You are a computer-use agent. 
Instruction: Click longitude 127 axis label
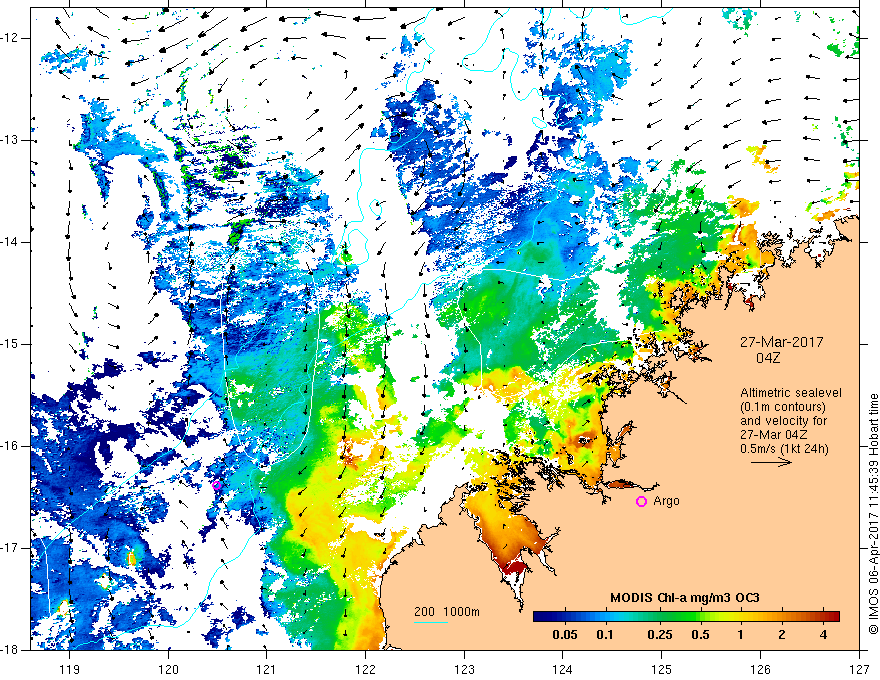pyautogui.click(x=859, y=669)
